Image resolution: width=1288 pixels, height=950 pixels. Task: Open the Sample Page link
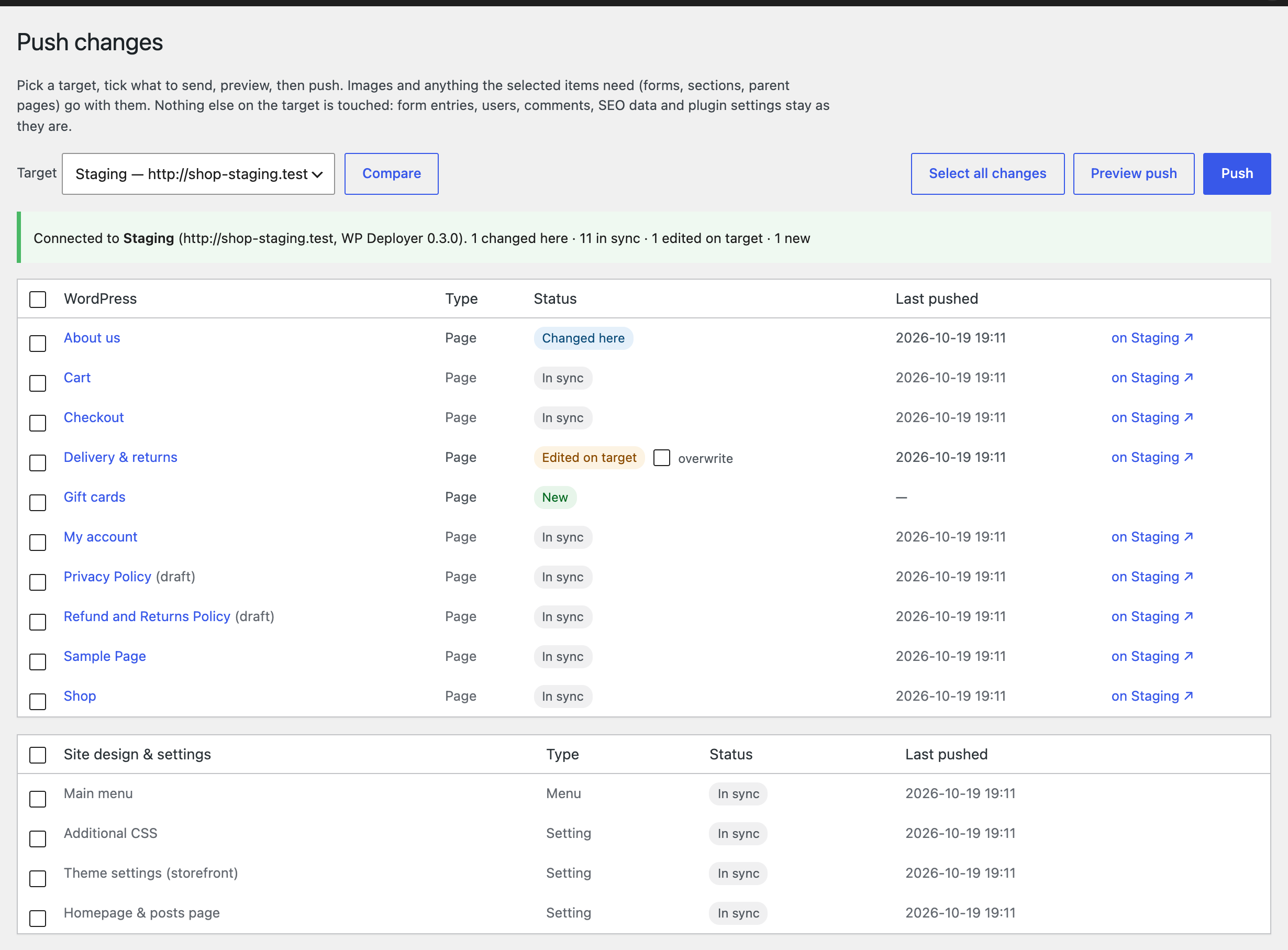(x=105, y=656)
